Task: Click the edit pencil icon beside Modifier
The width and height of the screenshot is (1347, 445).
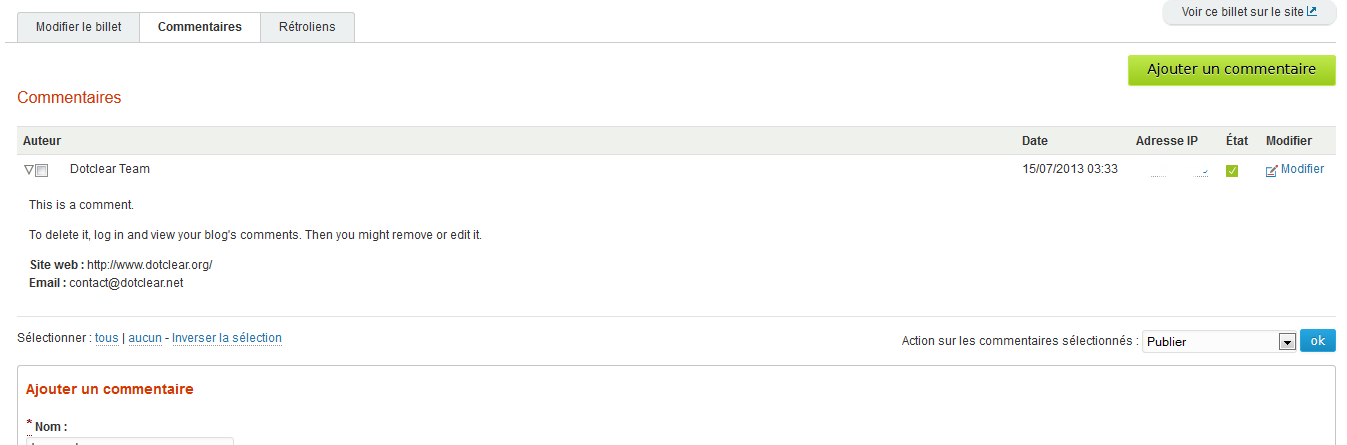Action: click(1271, 171)
